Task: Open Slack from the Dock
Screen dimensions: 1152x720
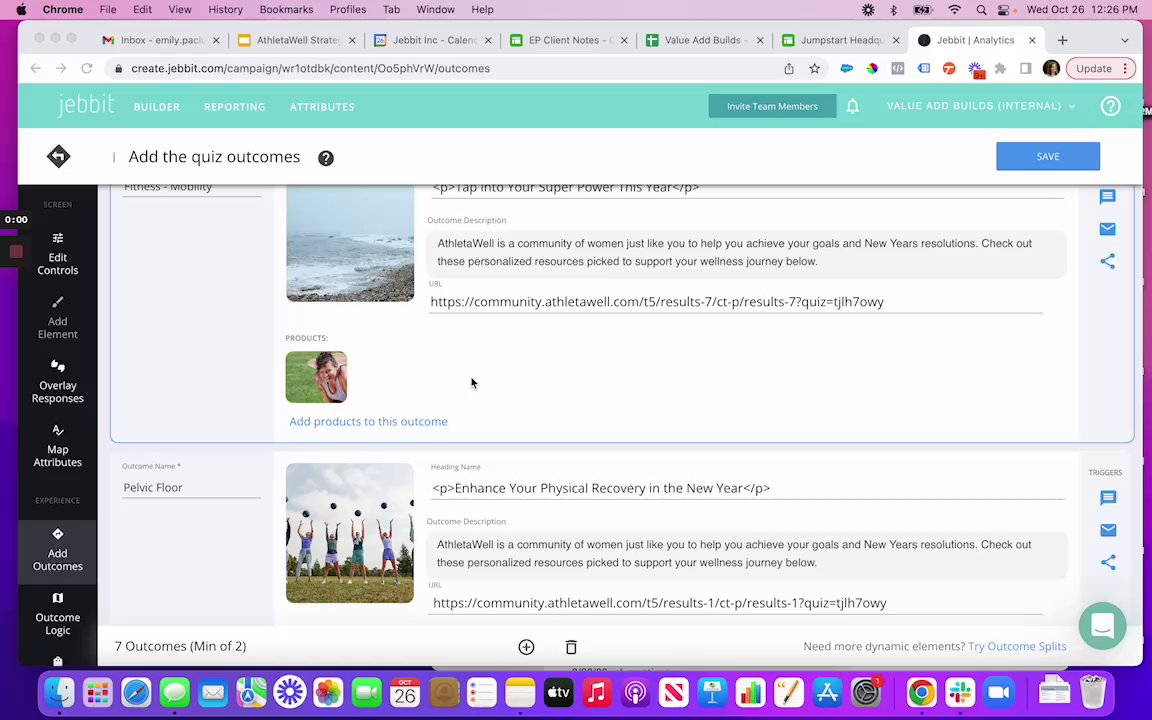Action: tap(960, 693)
